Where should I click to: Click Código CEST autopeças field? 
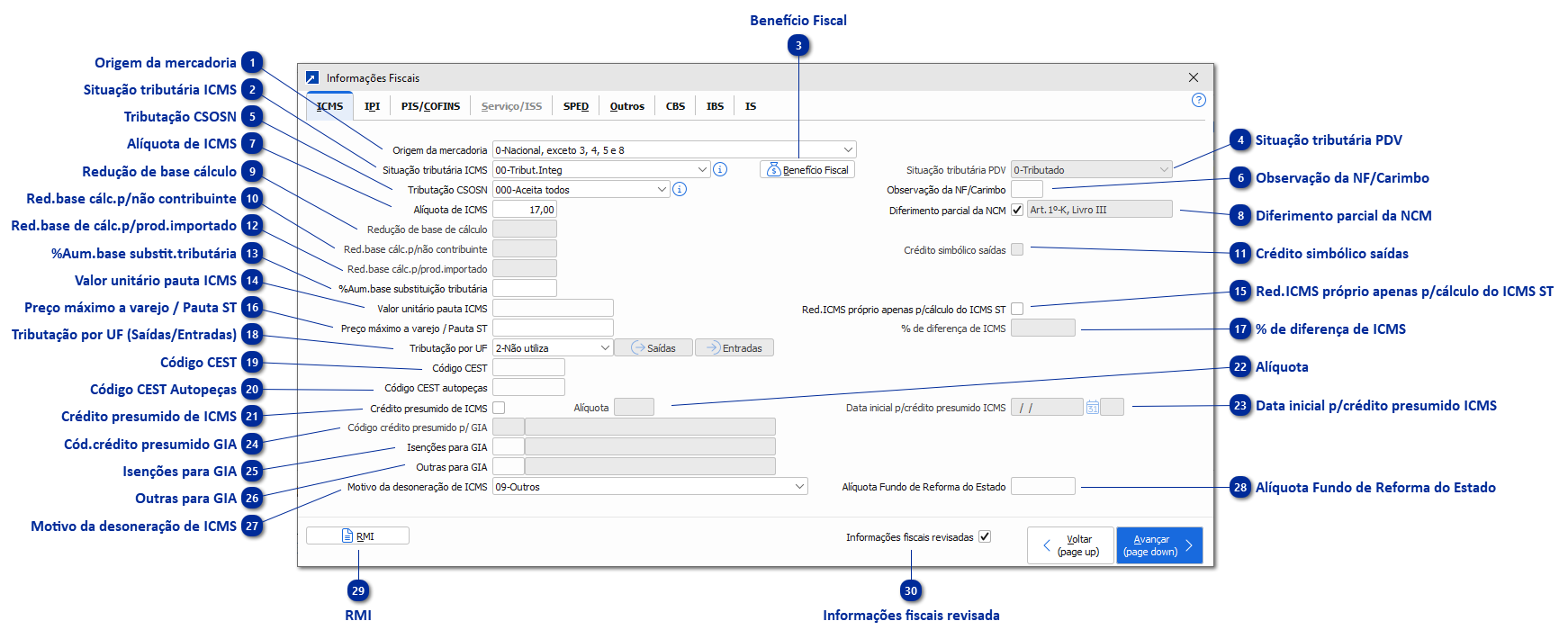(x=528, y=387)
